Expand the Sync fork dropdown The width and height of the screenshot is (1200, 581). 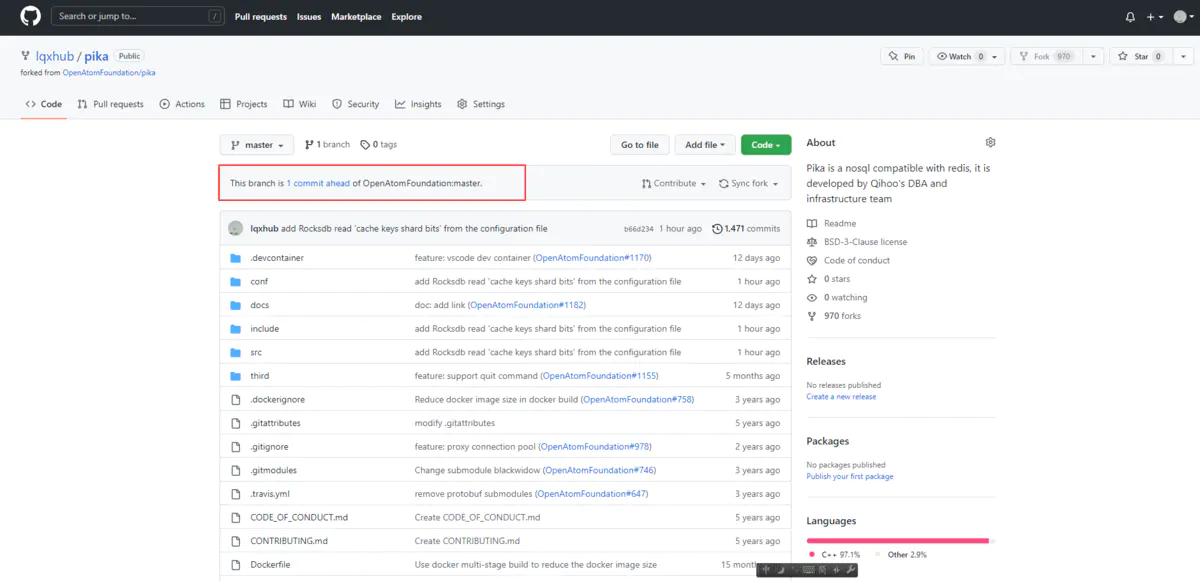tap(748, 184)
